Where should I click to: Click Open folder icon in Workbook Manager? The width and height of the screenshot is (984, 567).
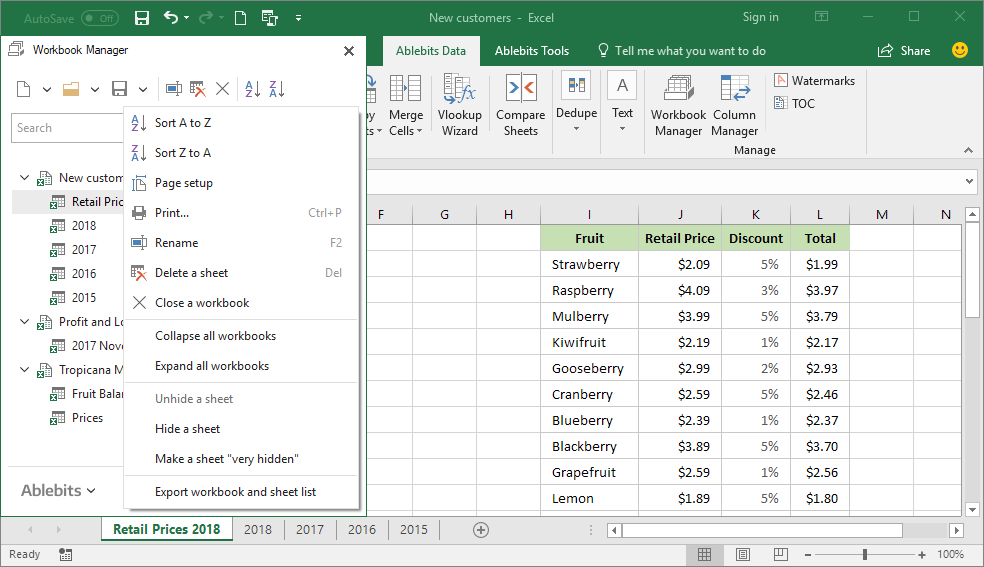pos(71,89)
